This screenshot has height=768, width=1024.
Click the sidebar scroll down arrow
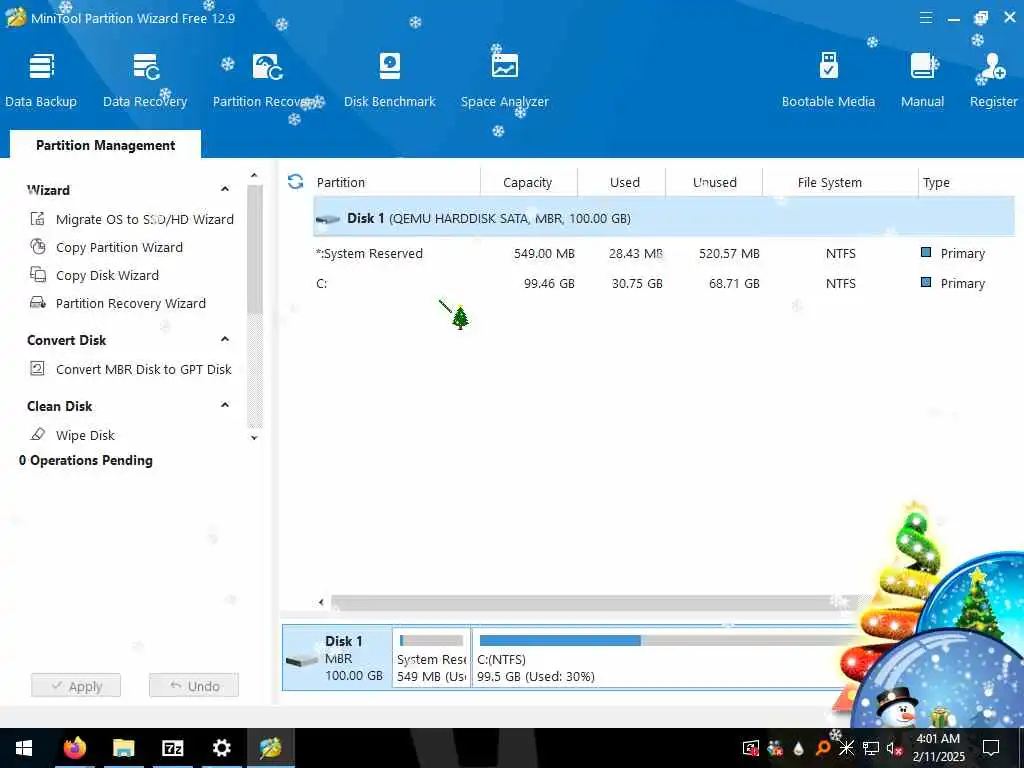(x=254, y=438)
